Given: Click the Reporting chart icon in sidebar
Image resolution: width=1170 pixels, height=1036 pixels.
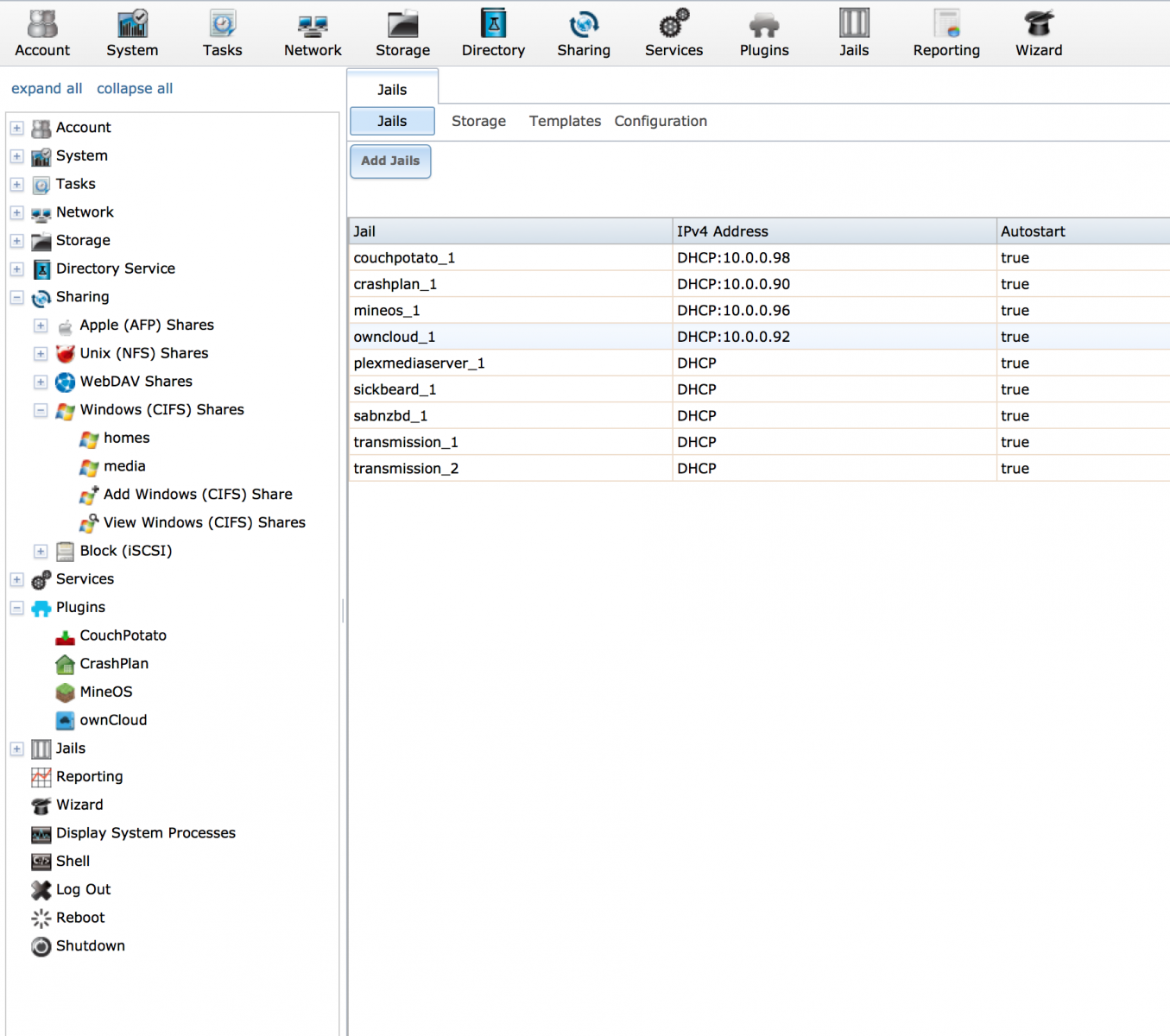Looking at the screenshot, I should 41,777.
